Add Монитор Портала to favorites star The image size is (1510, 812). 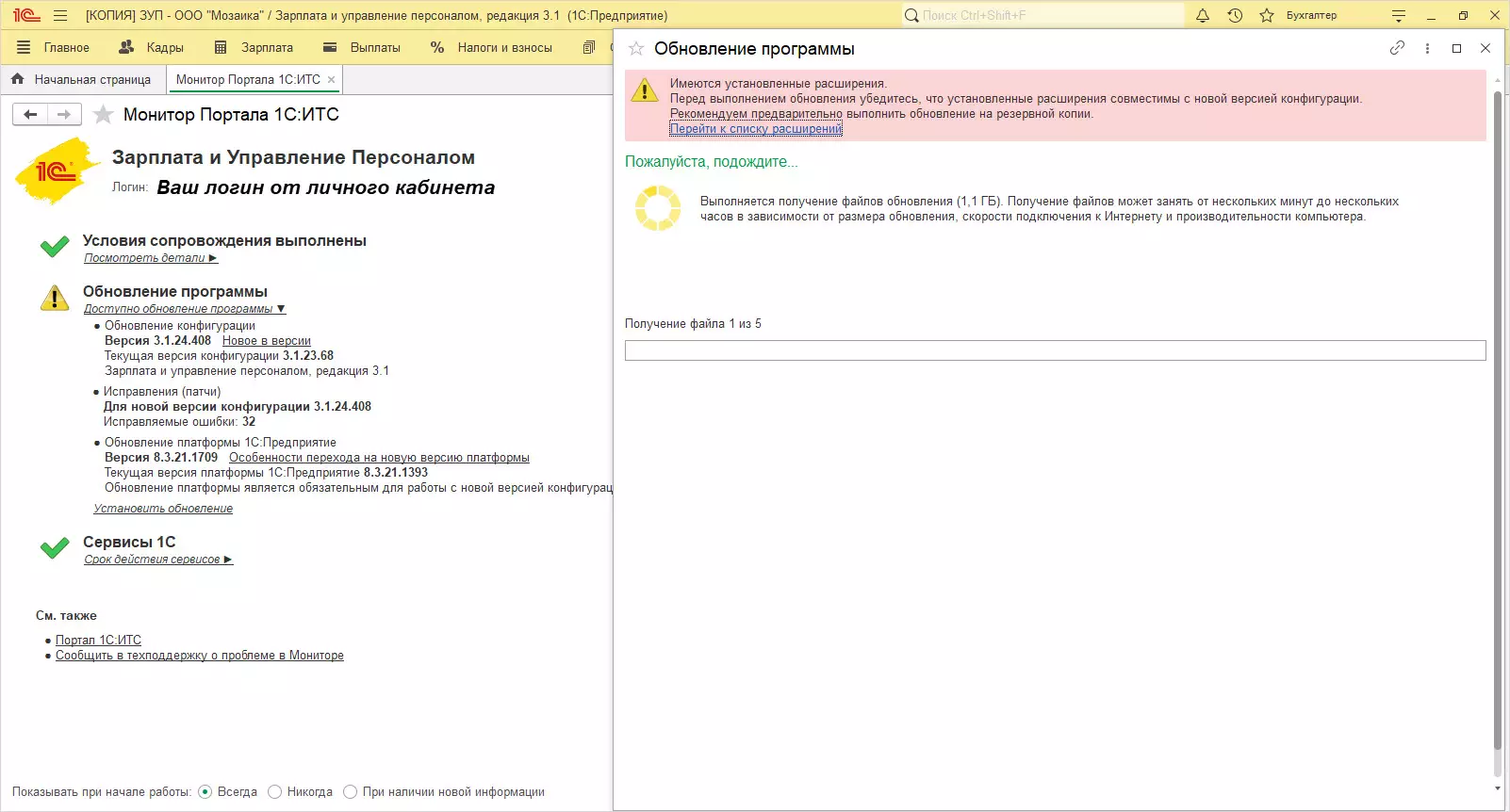click(104, 114)
